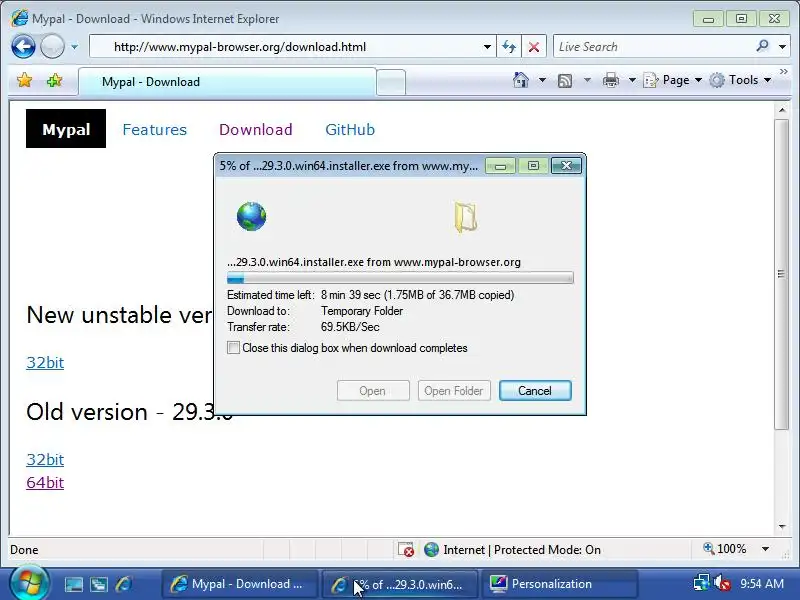The width and height of the screenshot is (800, 600).
Task: Click the Mypal logo link
Action: point(66,129)
